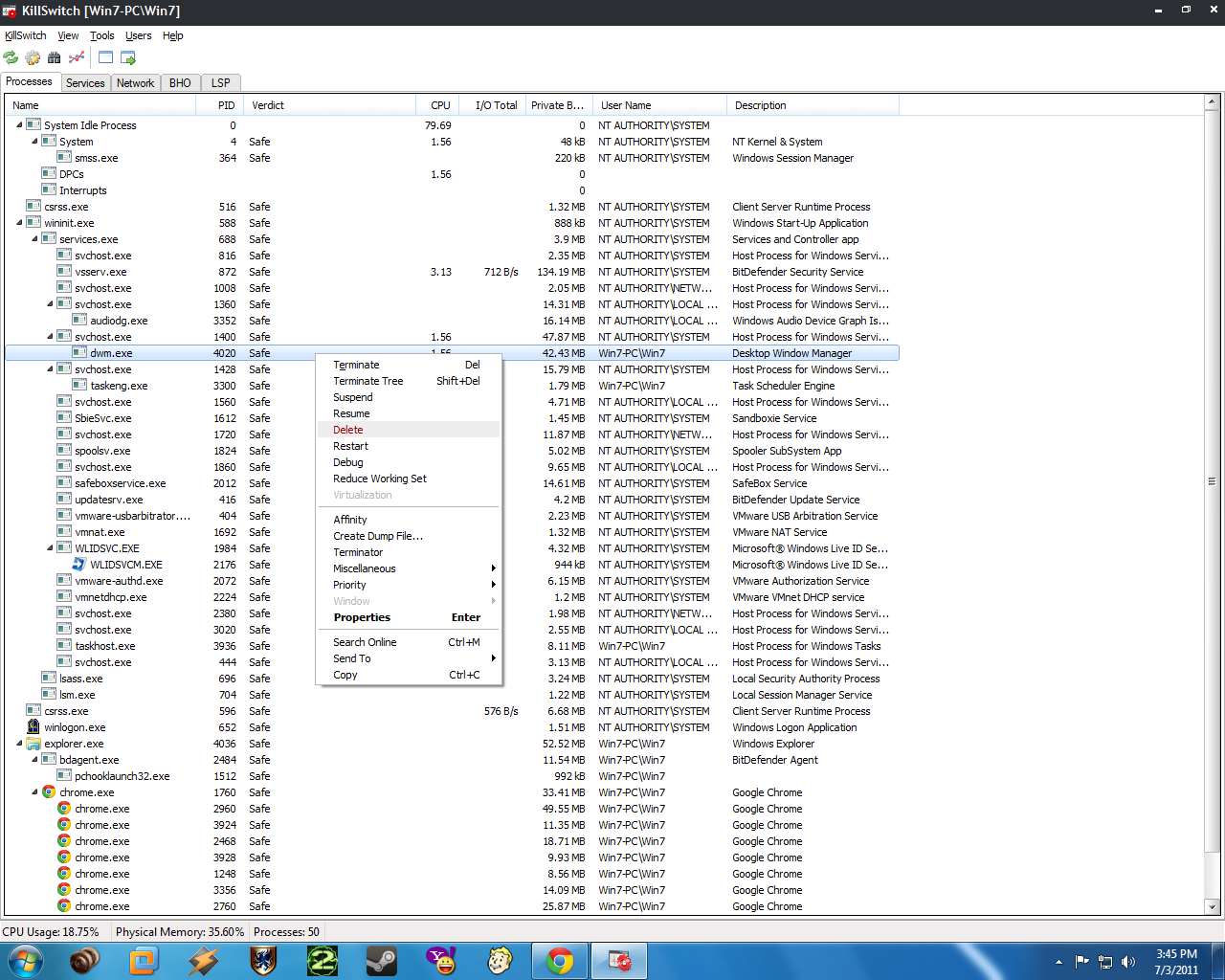Sort by the Description column header
Screen dimensions: 1225x980
coord(813,105)
